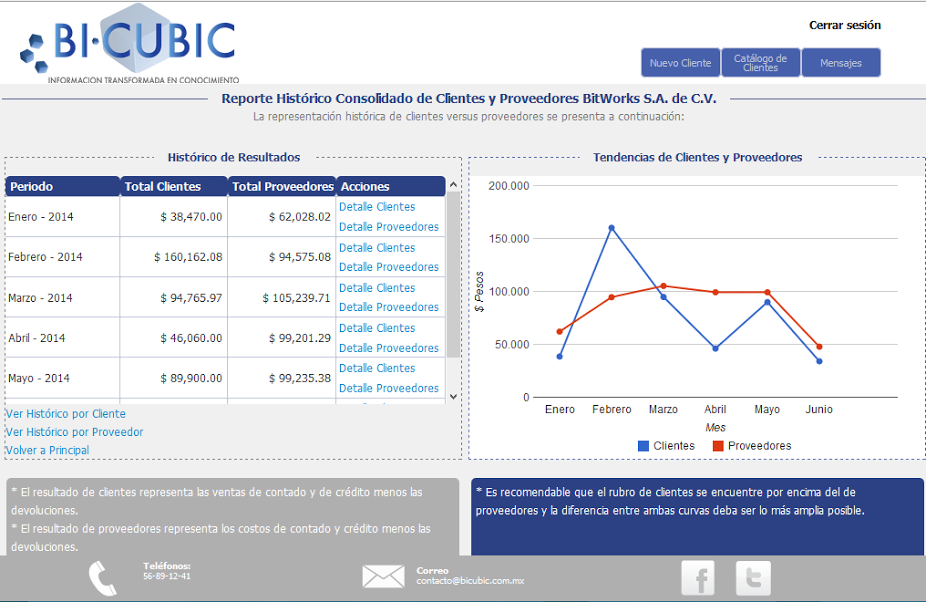Click the Periodo column header
Screen dimensions: 926x602
(63, 186)
